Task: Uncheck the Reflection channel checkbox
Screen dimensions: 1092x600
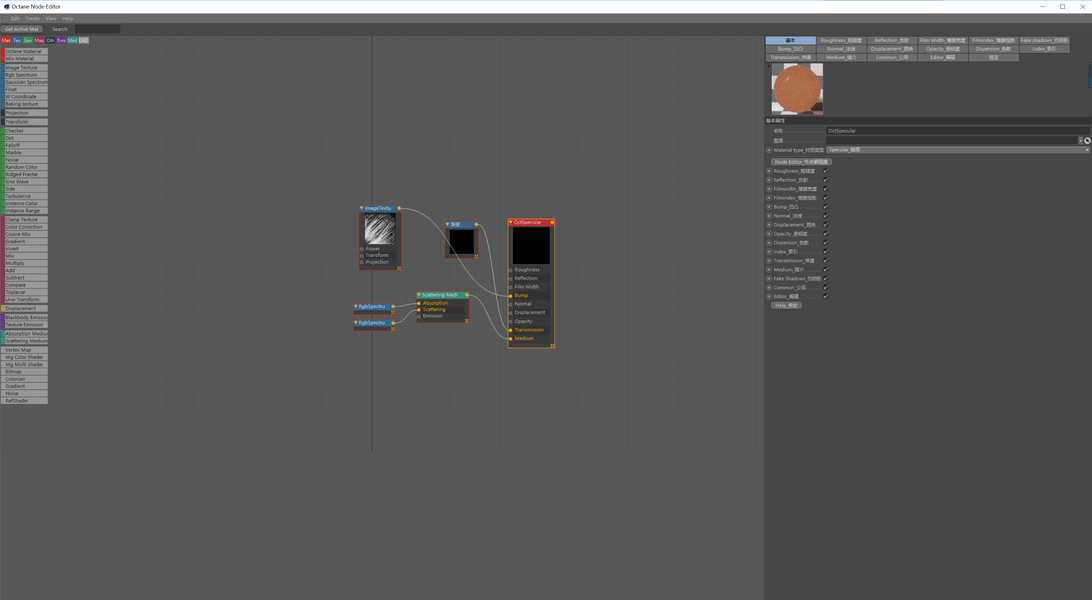Action: [x=826, y=180]
